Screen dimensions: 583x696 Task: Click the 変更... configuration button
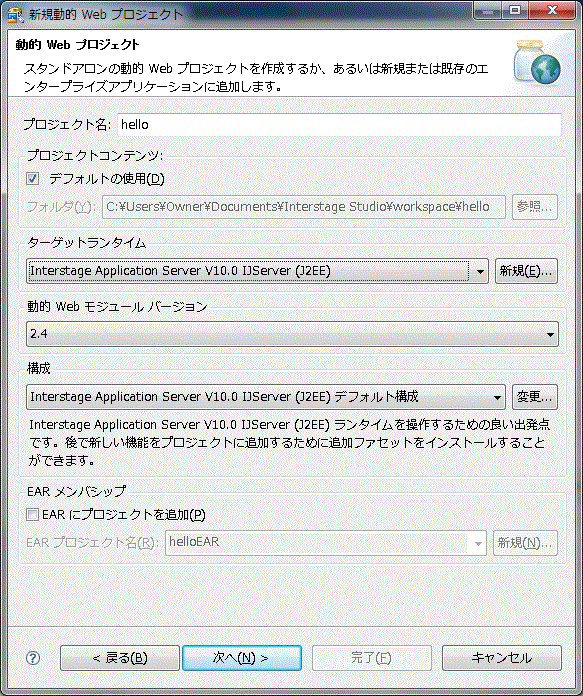pos(535,397)
